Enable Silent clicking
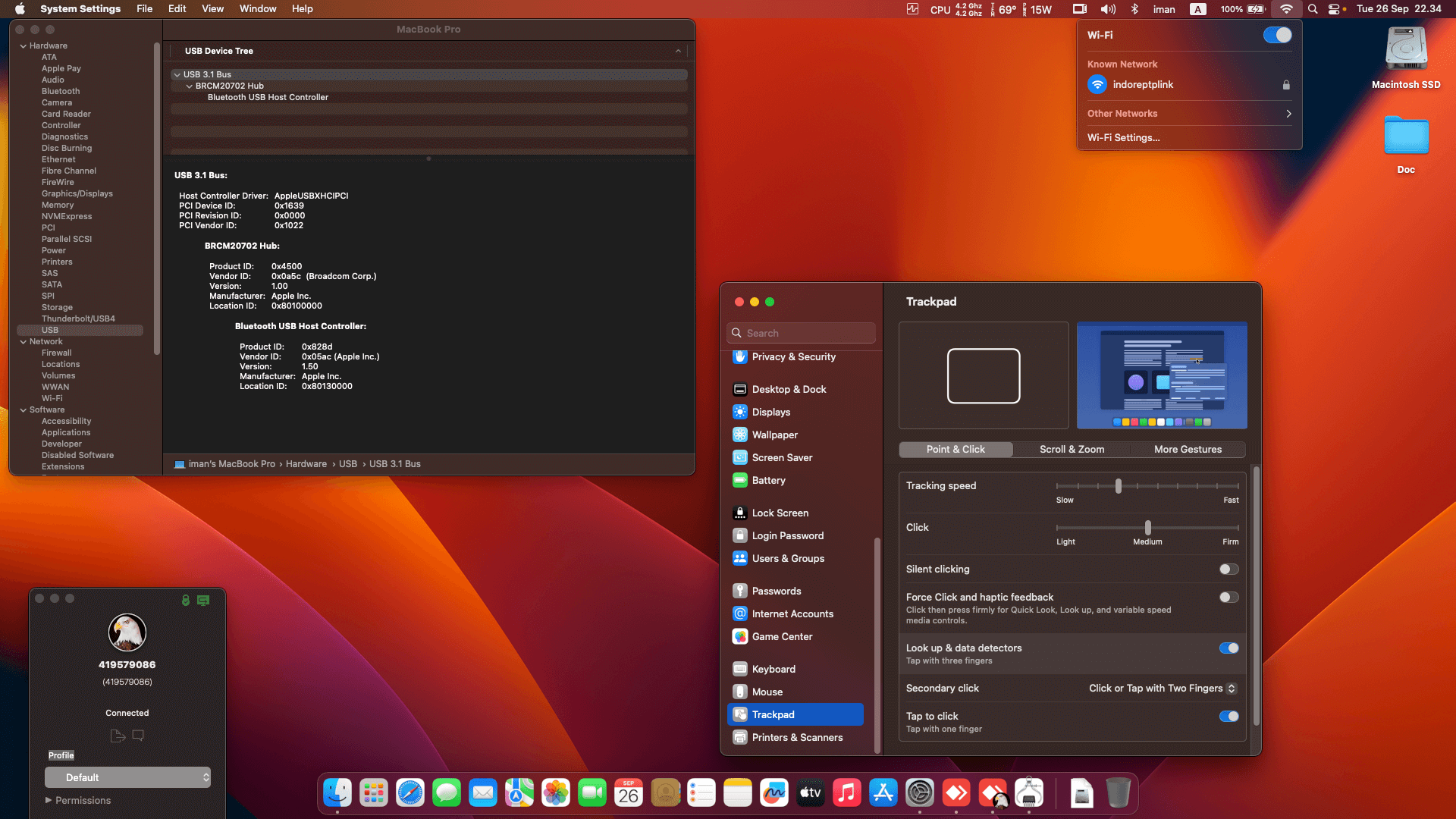The image size is (1456, 819). (x=1228, y=569)
